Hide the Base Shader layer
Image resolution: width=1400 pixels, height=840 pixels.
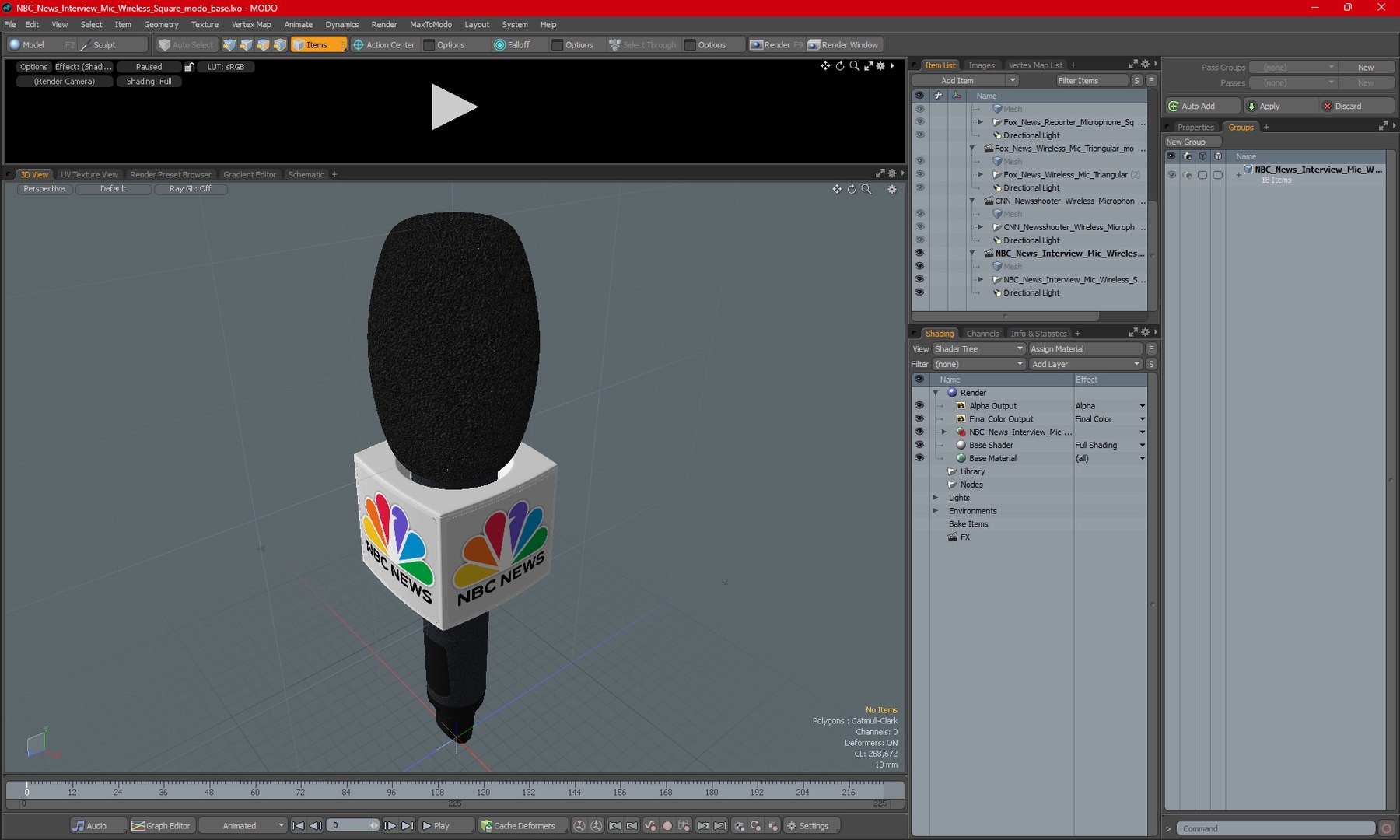click(919, 446)
